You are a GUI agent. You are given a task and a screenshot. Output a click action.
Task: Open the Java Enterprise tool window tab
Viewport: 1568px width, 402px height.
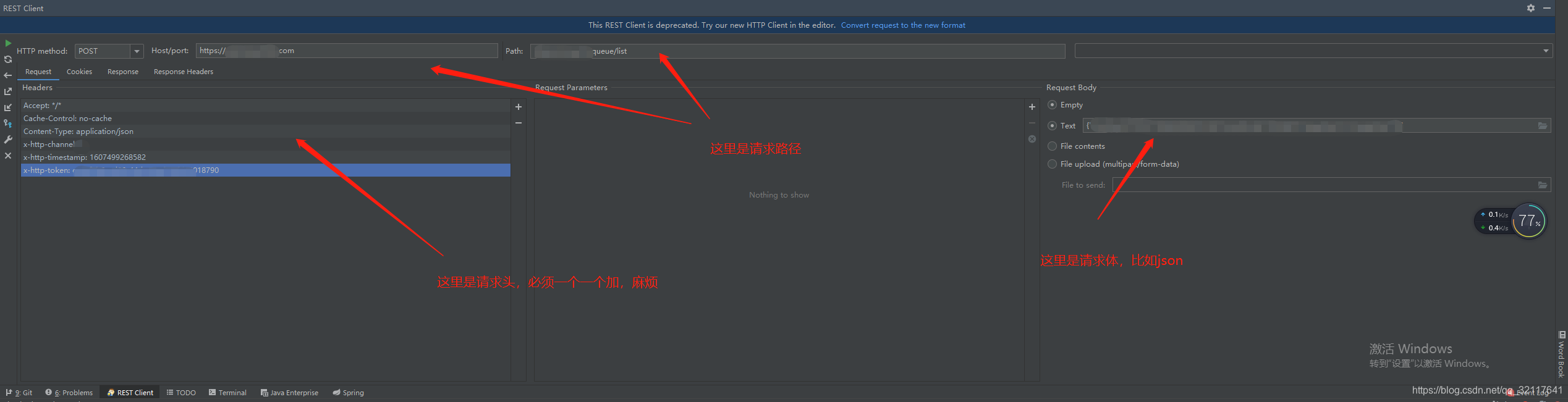[289, 393]
